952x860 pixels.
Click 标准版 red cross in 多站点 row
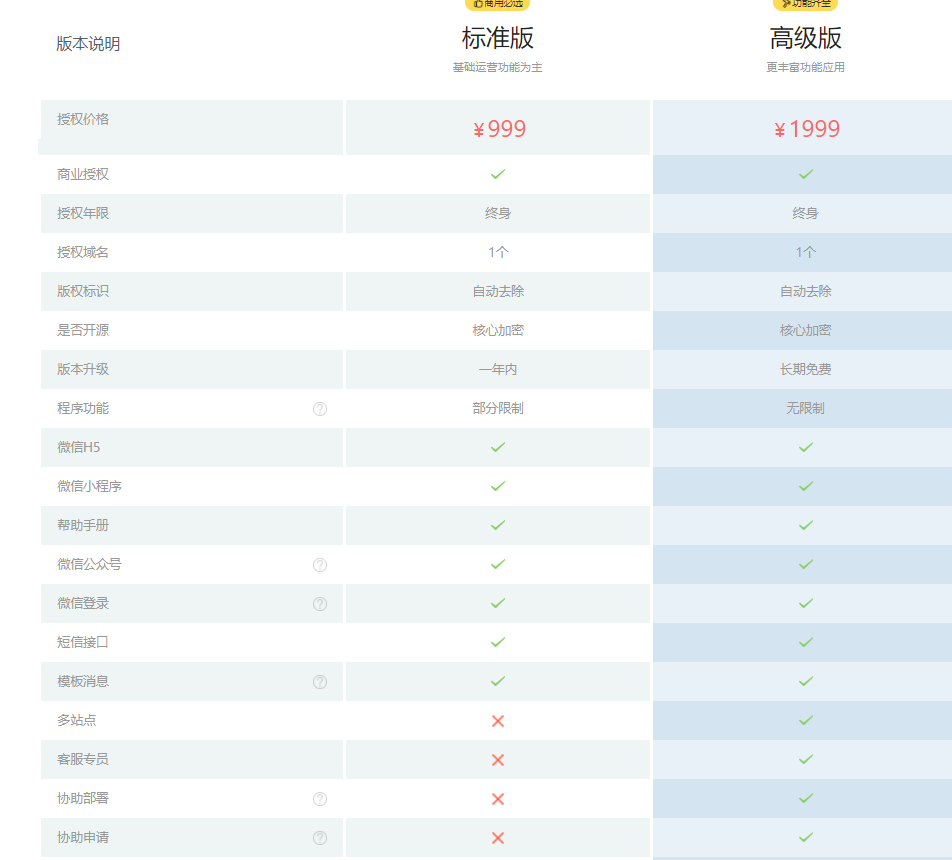click(498, 721)
